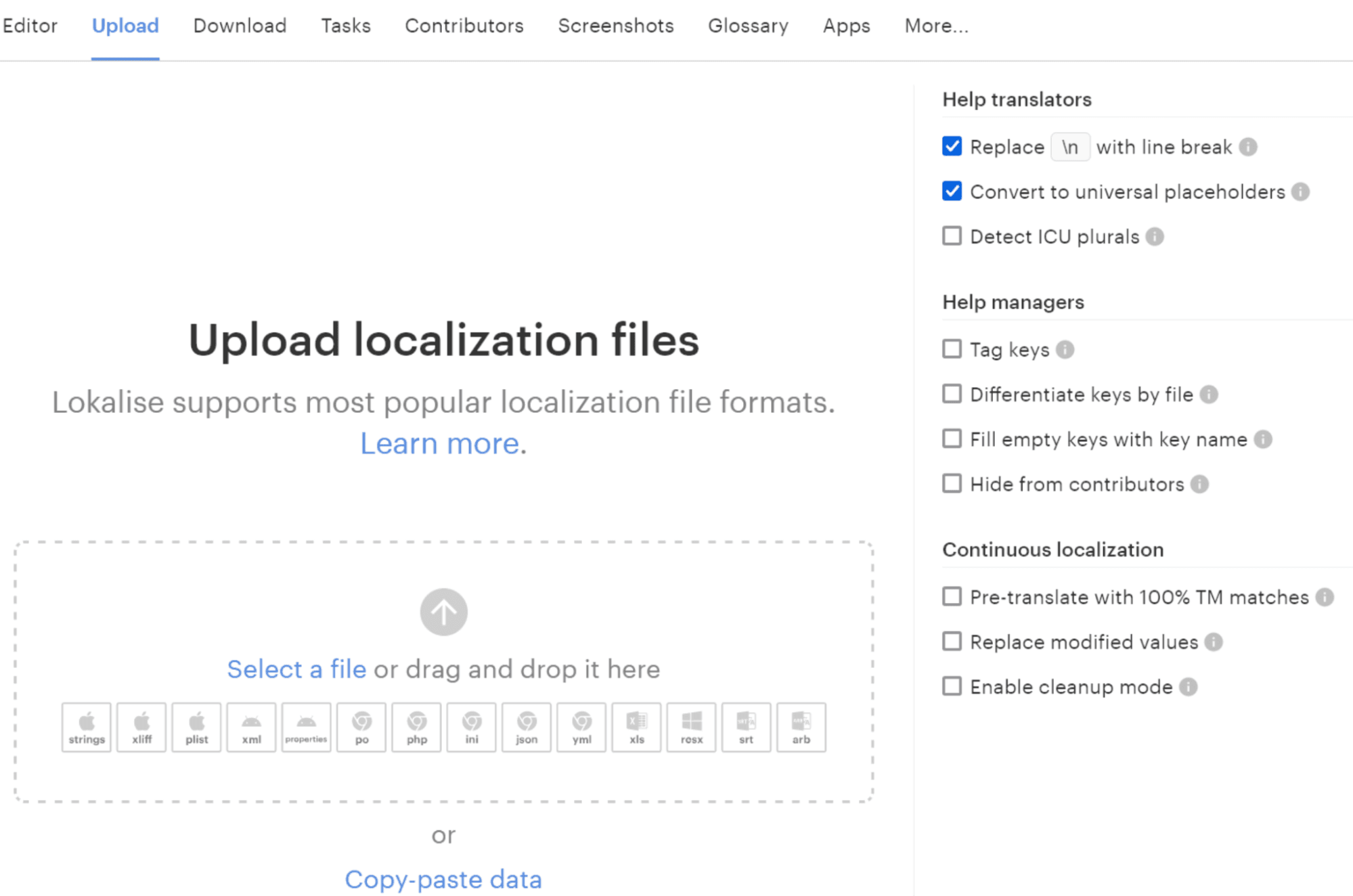
Task: Click the json file format icon
Action: 527,727
